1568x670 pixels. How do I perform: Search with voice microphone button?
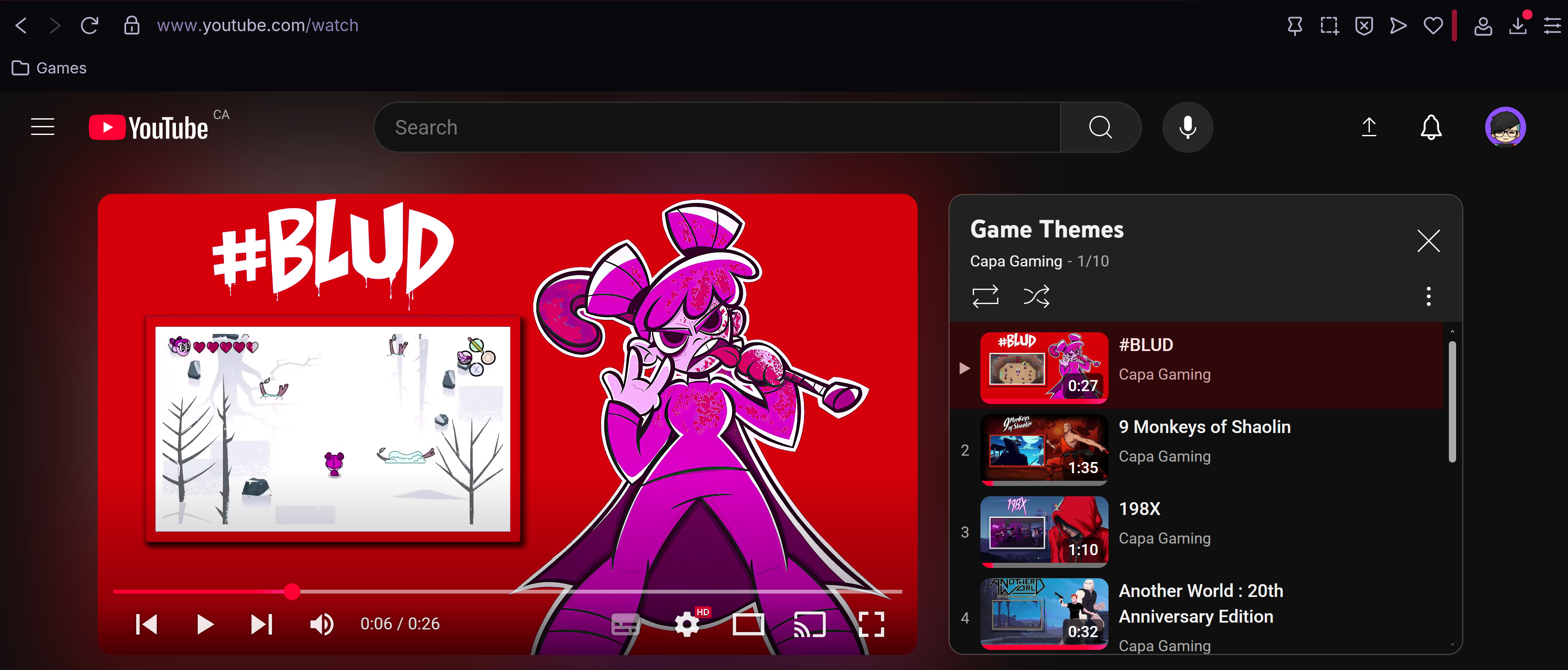point(1187,127)
